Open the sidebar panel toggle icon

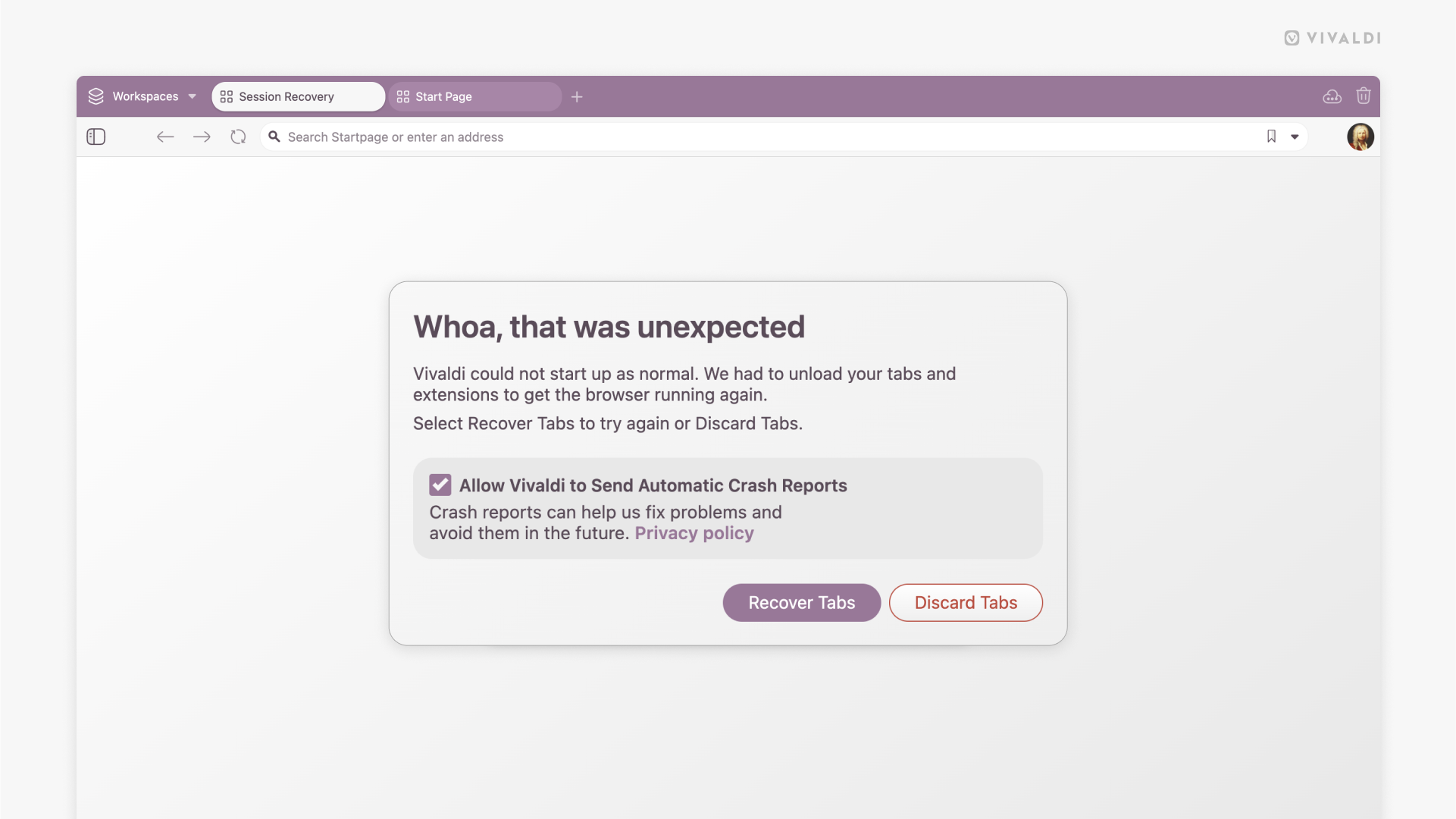96,136
